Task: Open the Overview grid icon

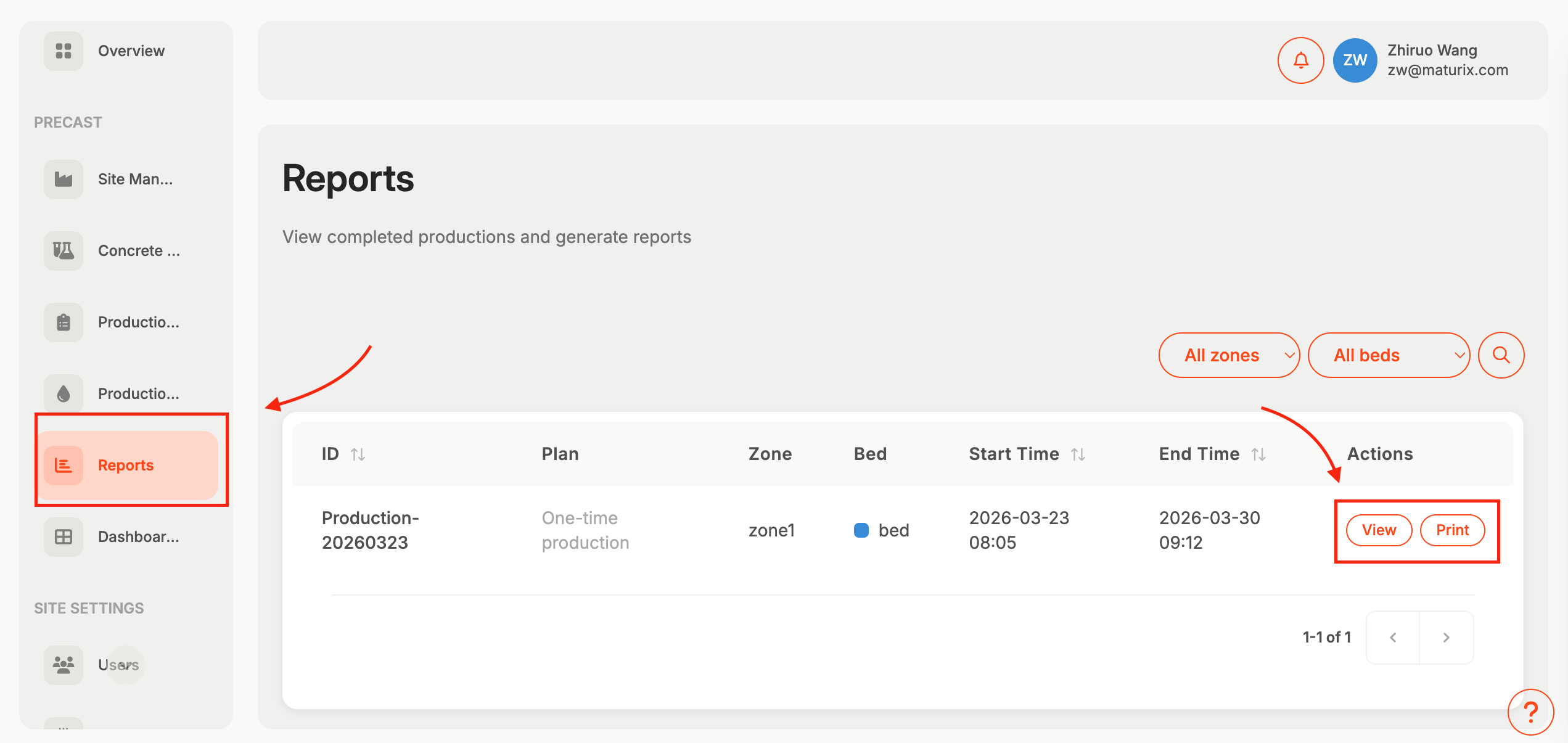Action: pyautogui.click(x=63, y=51)
